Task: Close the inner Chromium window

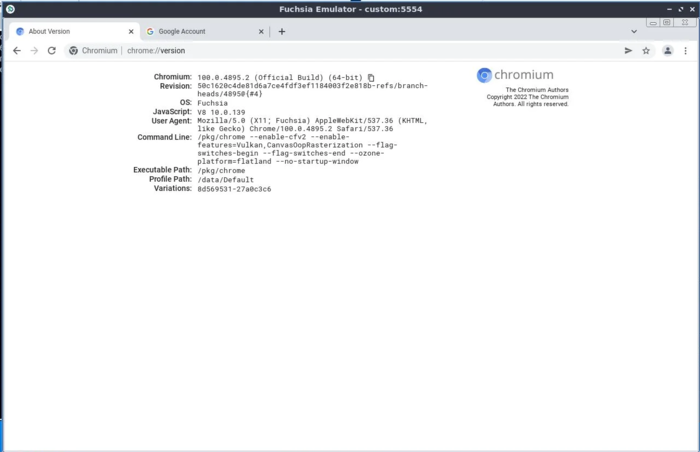Action: (x=685, y=22)
